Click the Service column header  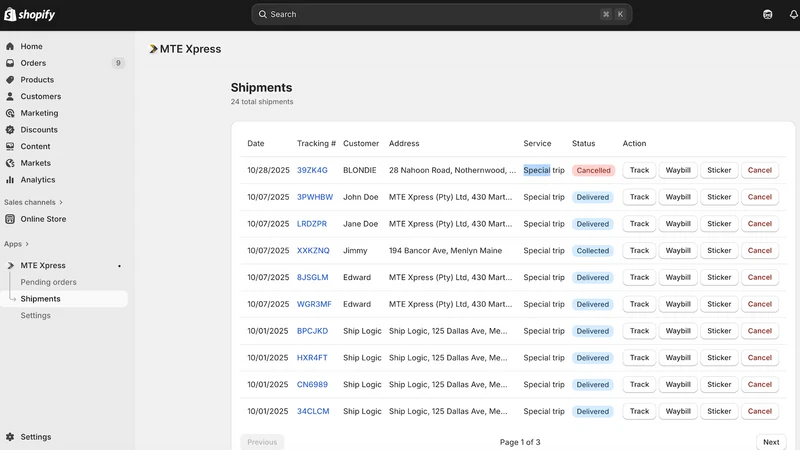point(537,143)
